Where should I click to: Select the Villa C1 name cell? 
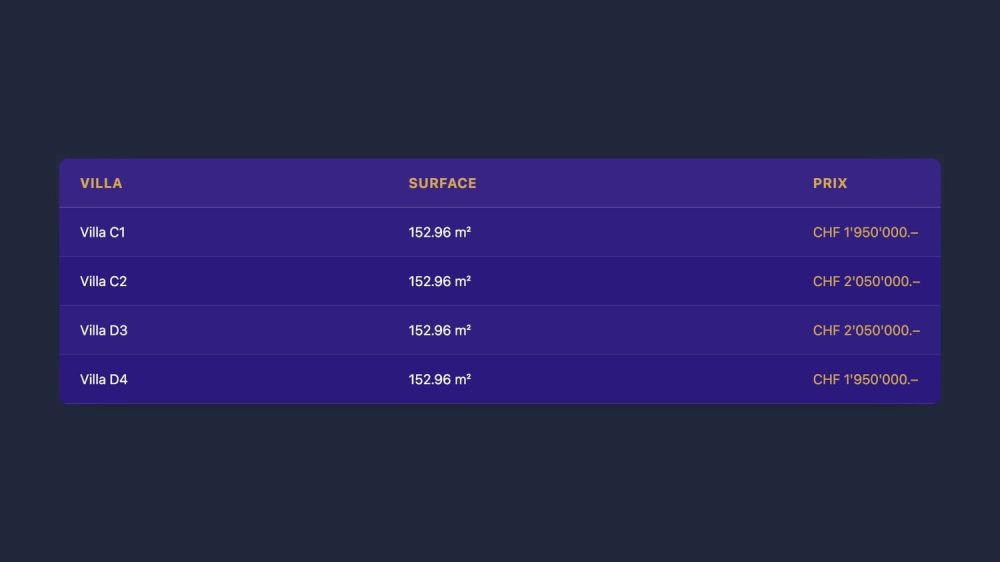(103, 232)
